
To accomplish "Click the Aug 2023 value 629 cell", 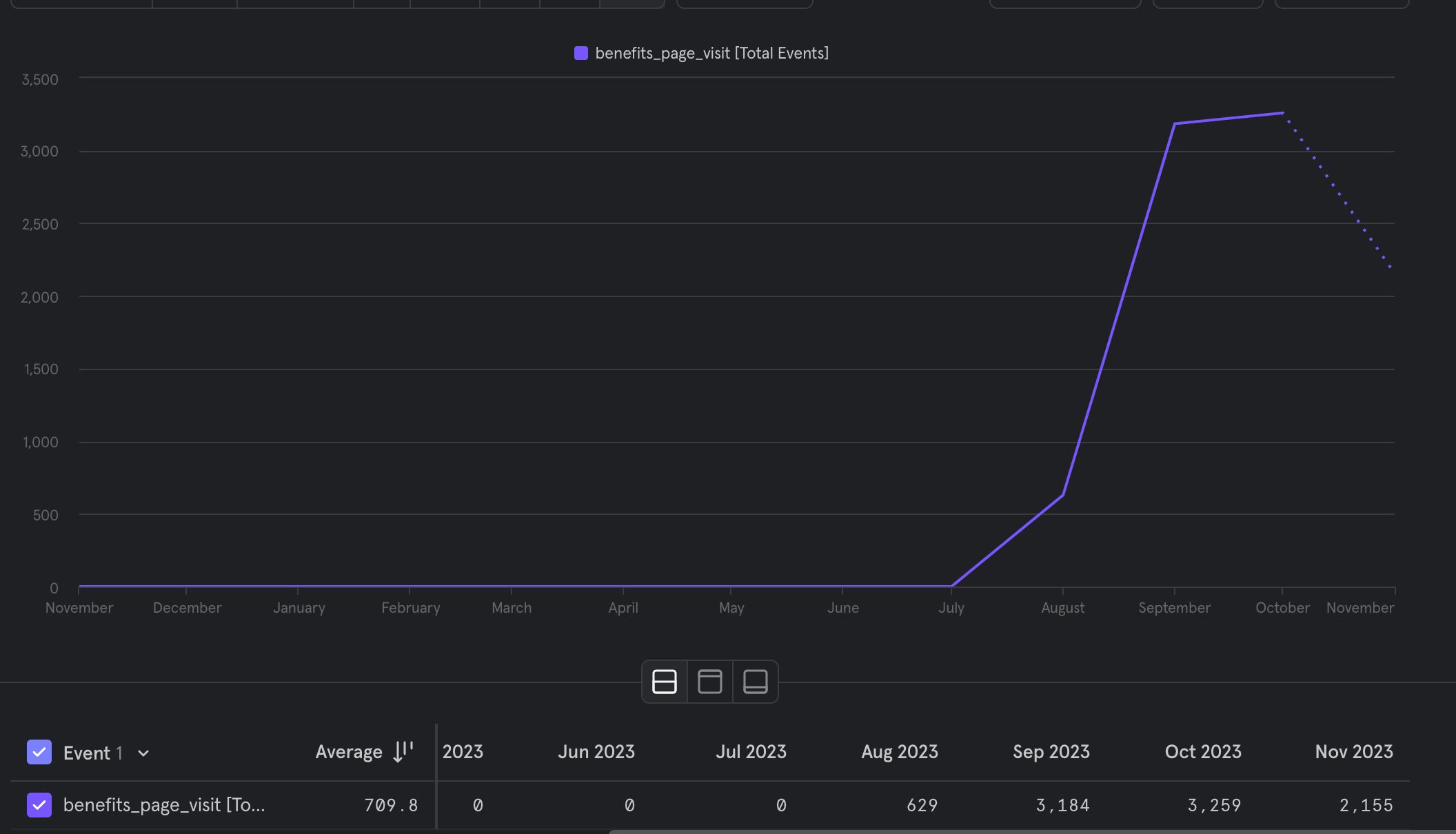I will (x=922, y=805).
